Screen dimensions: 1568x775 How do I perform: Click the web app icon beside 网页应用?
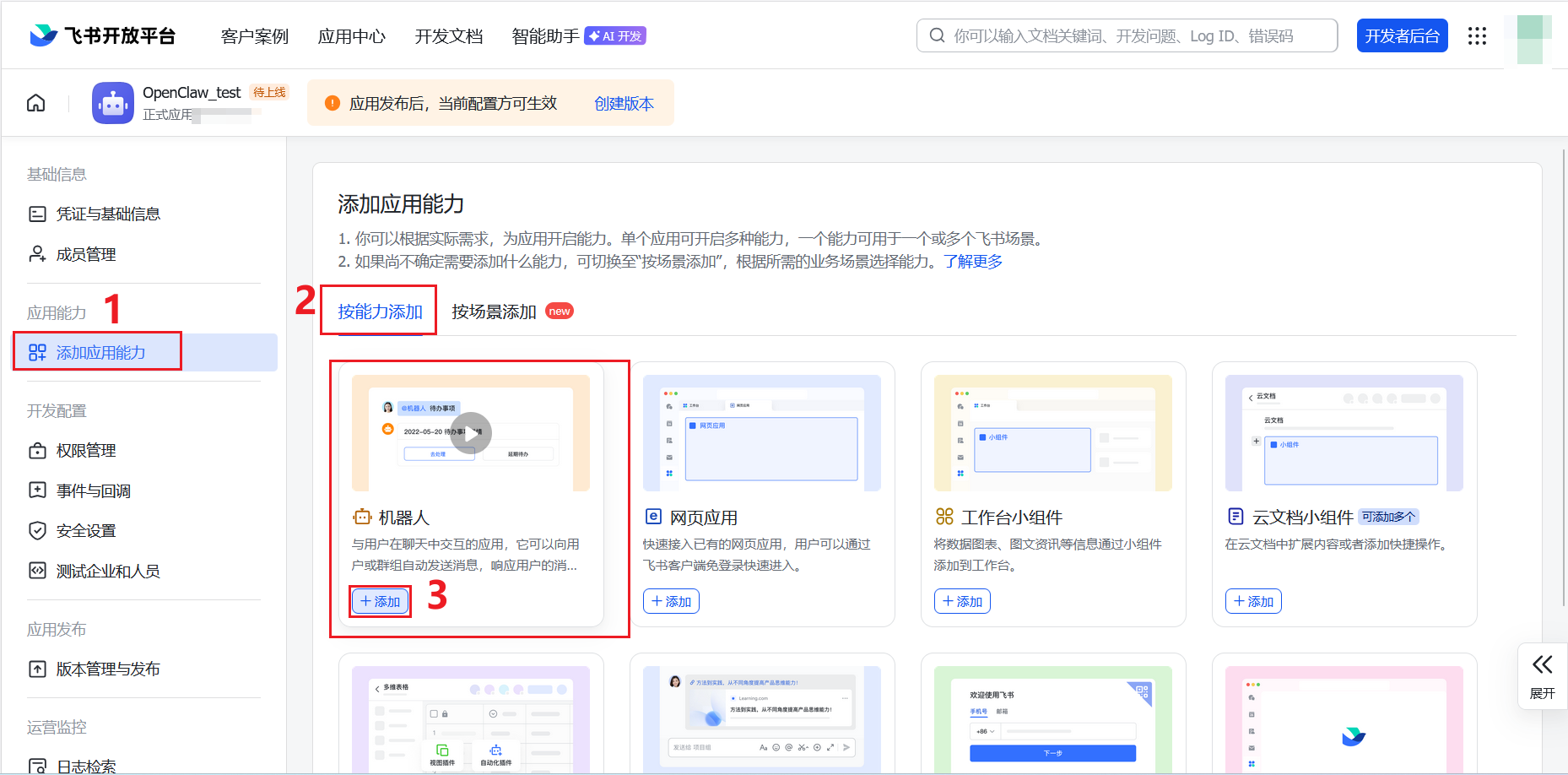[653, 517]
